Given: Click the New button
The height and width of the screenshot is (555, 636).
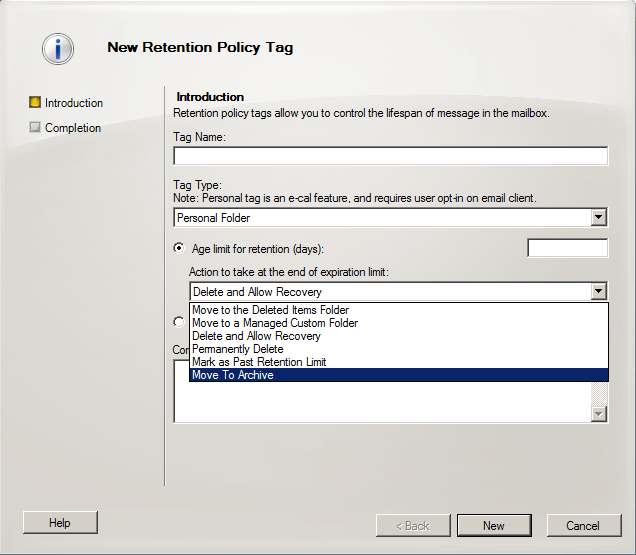Looking at the screenshot, I should [x=494, y=525].
